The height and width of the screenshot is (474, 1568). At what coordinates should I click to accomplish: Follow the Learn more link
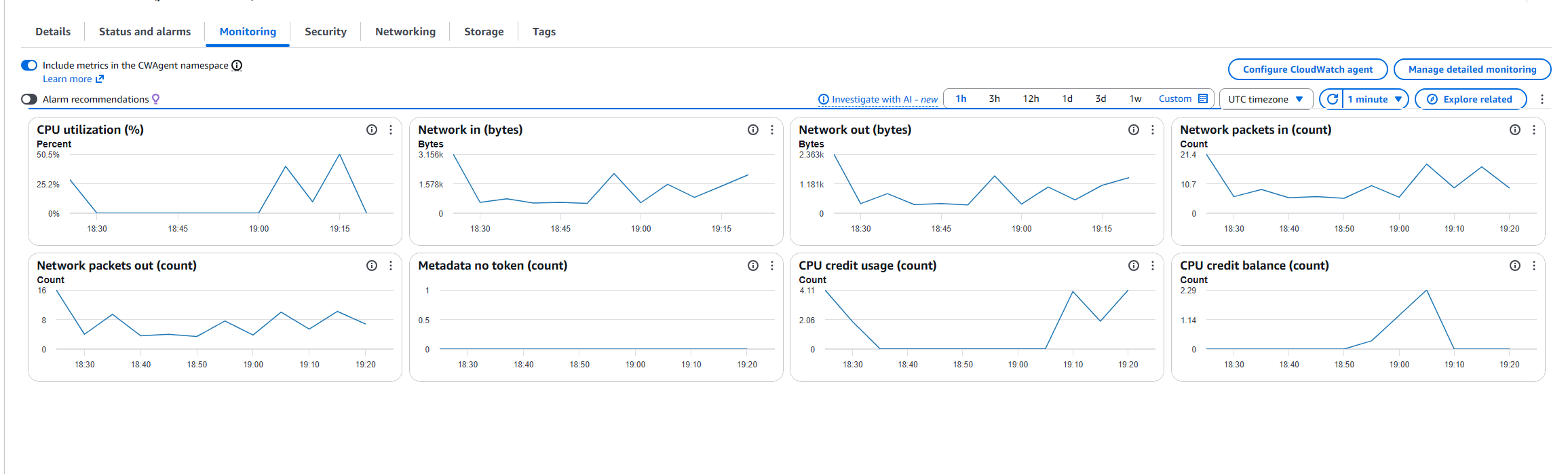click(73, 79)
